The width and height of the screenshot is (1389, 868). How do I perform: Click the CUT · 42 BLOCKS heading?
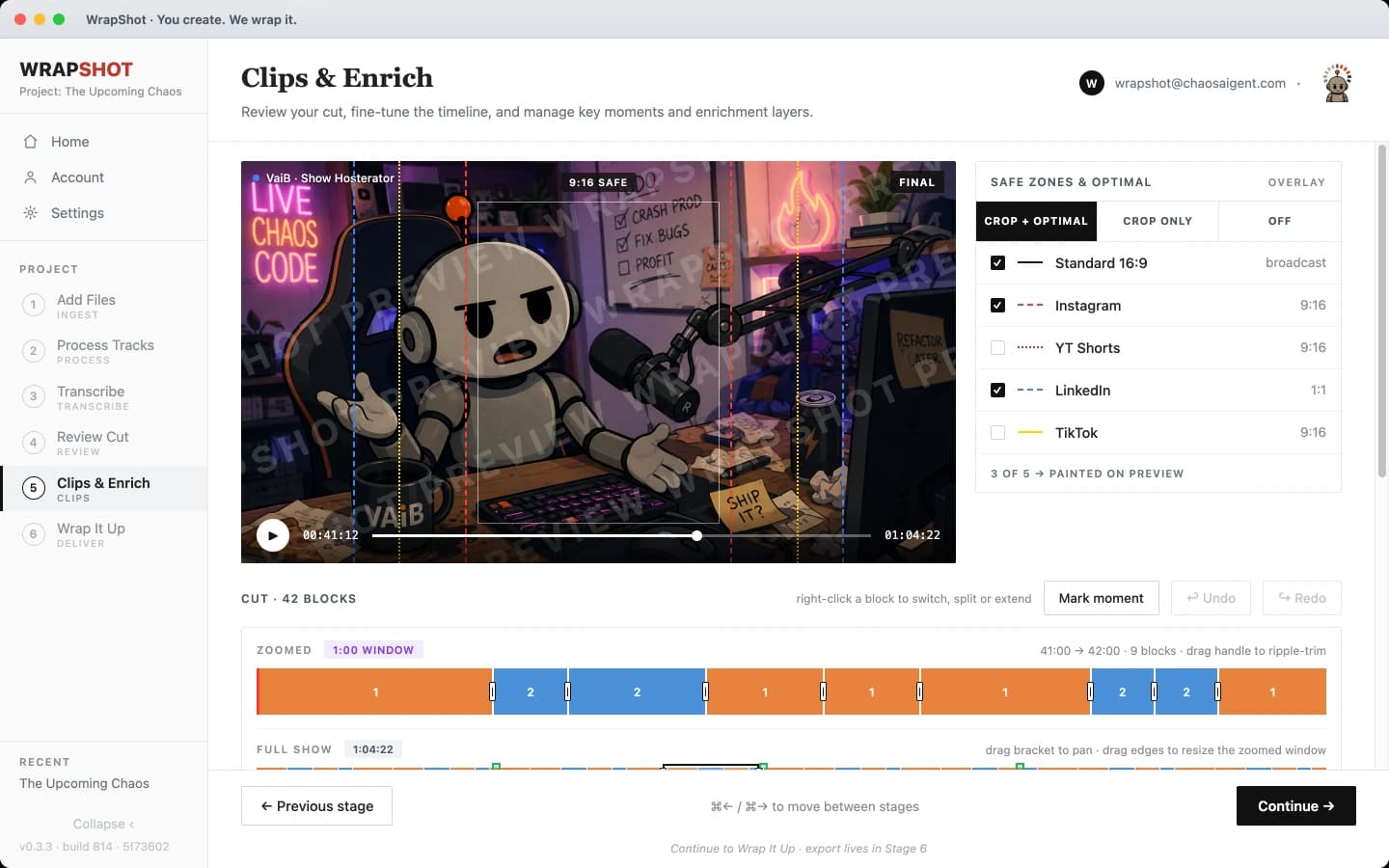[x=299, y=599]
